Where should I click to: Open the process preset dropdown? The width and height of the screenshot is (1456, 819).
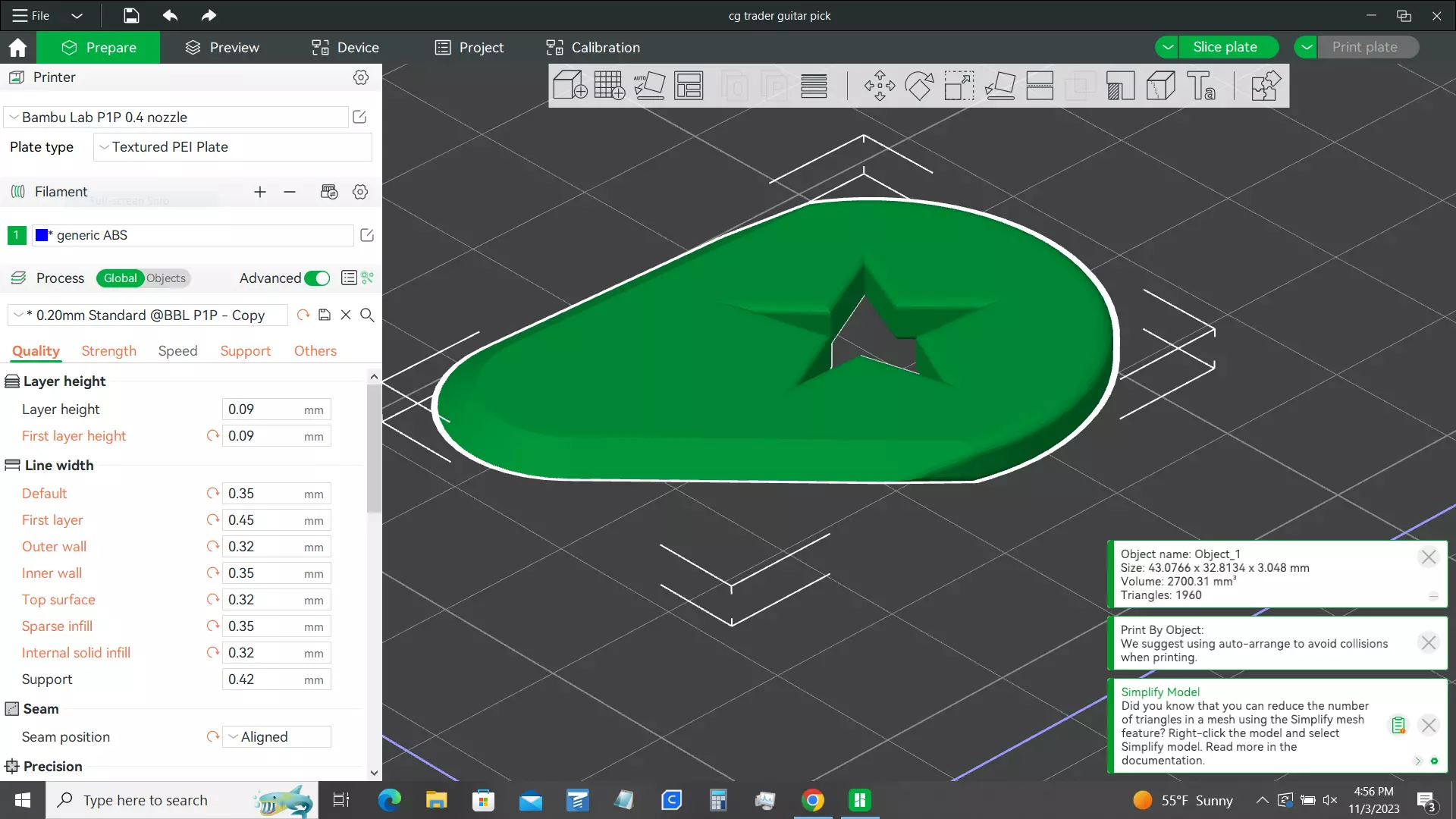point(148,315)
